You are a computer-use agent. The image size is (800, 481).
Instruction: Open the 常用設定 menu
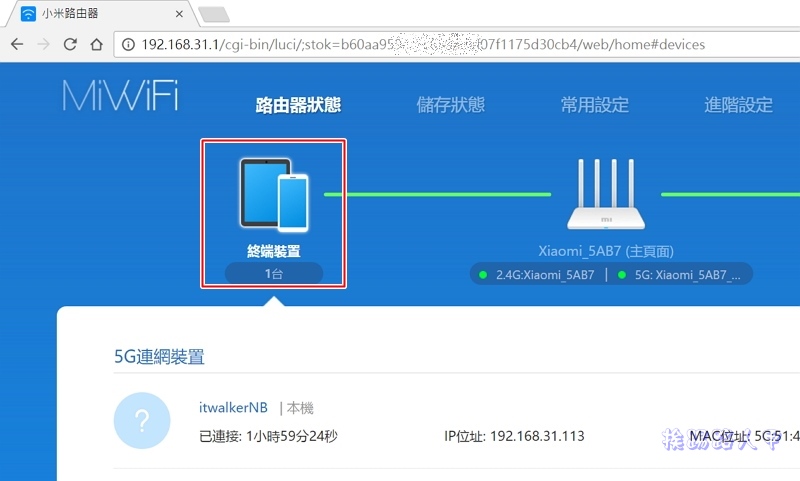[x=594, y=105]
